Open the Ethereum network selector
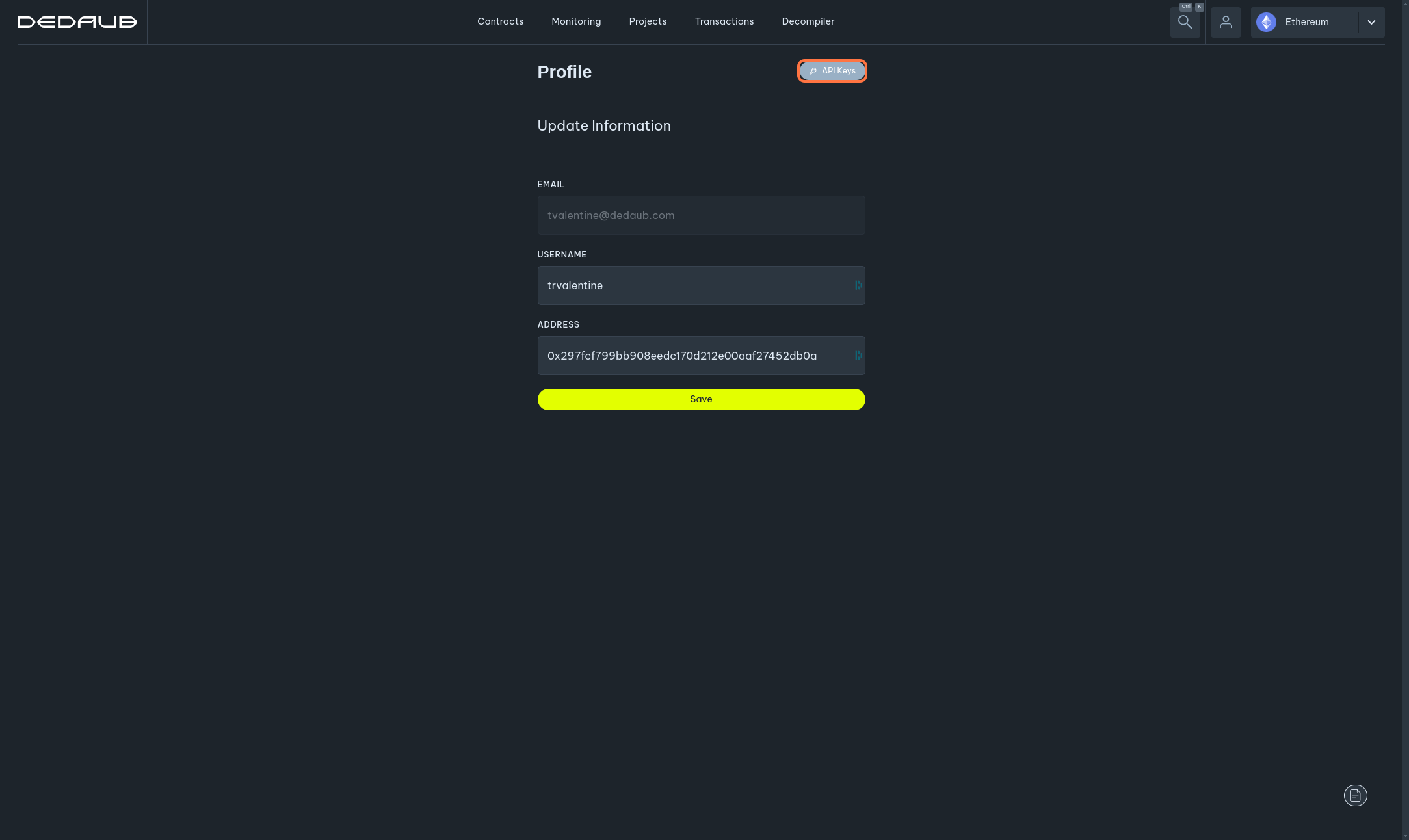Image resolution: width=1409 pixels, height=840 pixels. click(x=1307, y=22)
